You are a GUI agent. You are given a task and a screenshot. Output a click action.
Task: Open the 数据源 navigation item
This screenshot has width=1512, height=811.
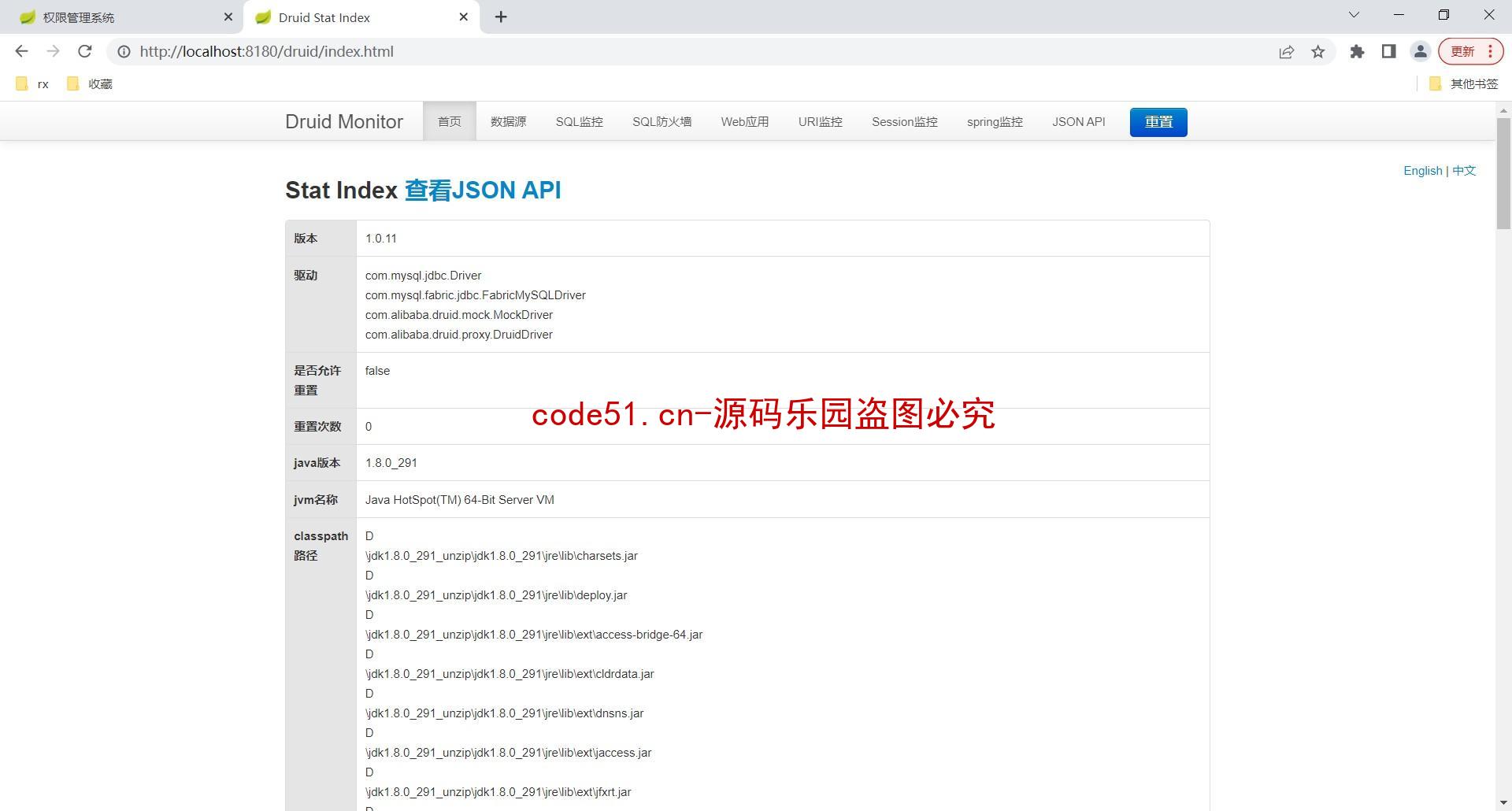[509, 121]
